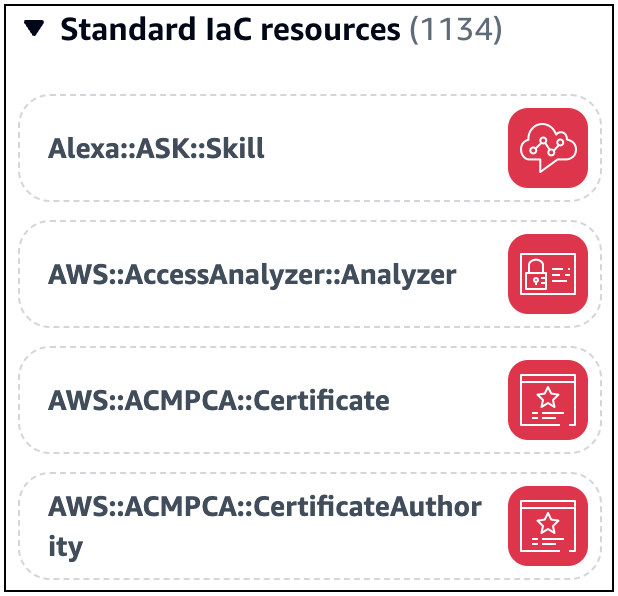The image size is (618, 596).
Task: Collapse the Standard IaC resources section triangle
Action: point(36,29)
